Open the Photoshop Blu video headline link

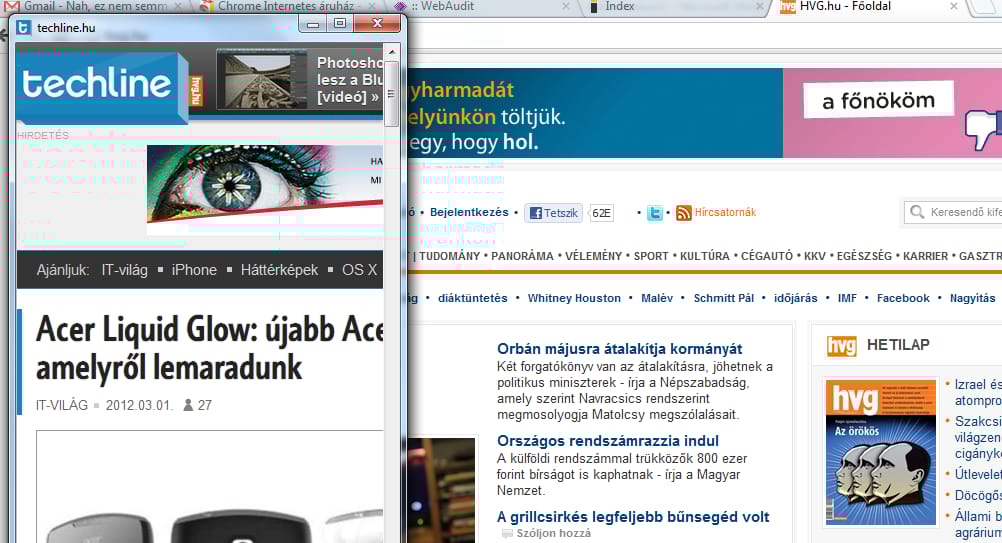[349, 80]
